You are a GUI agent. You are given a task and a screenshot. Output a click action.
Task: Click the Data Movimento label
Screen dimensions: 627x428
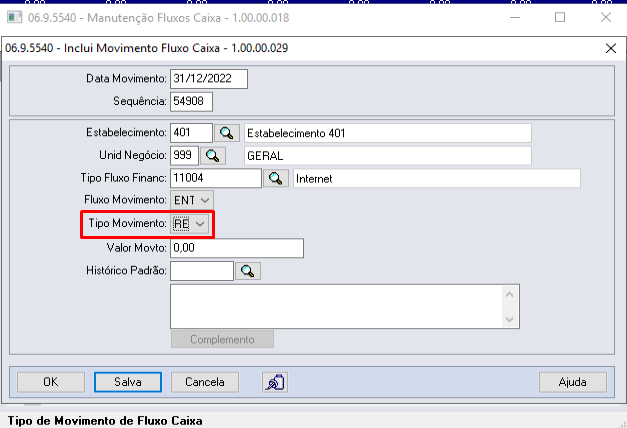126,78
